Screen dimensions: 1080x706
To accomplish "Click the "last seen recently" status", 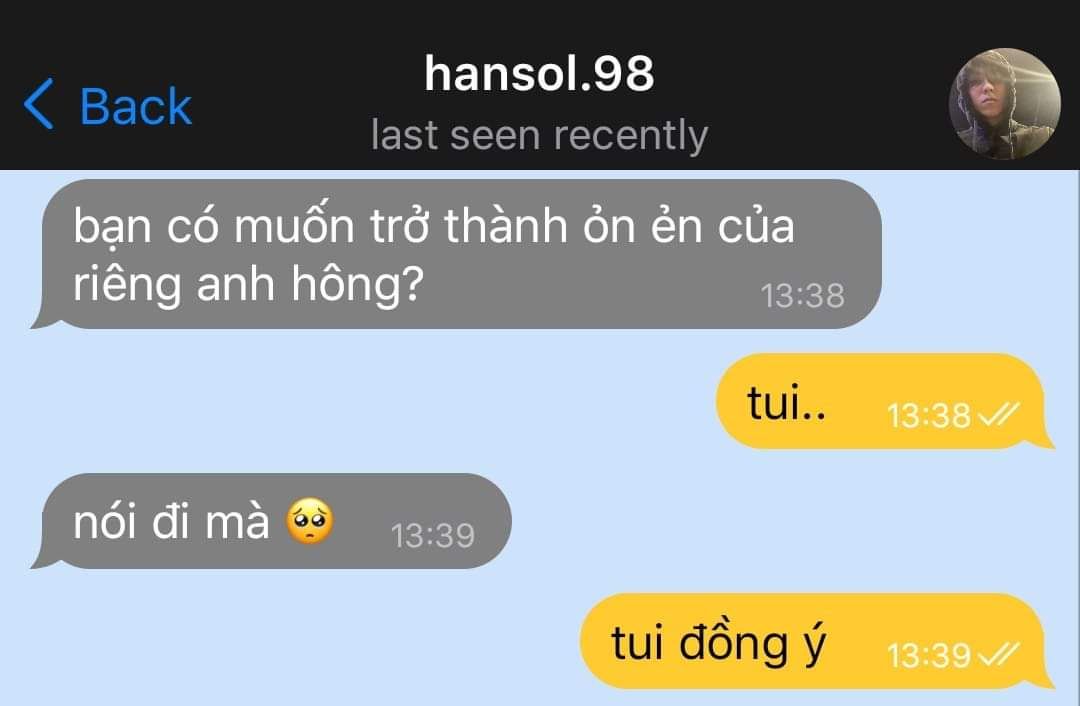I will point(539,136).
